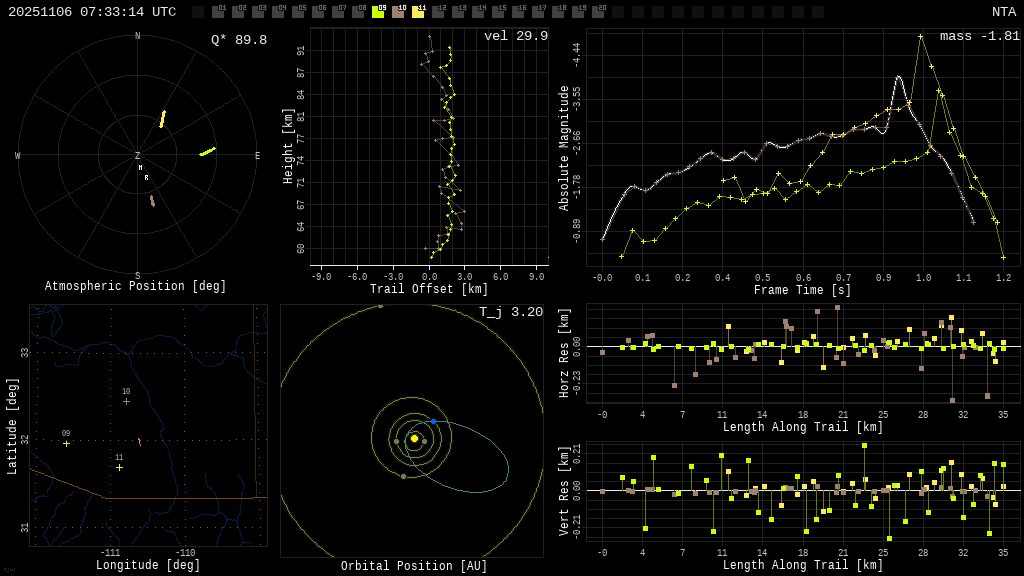Select the station 11 marker on the map
Screen dimensions: 1024x576
[119, 467]
